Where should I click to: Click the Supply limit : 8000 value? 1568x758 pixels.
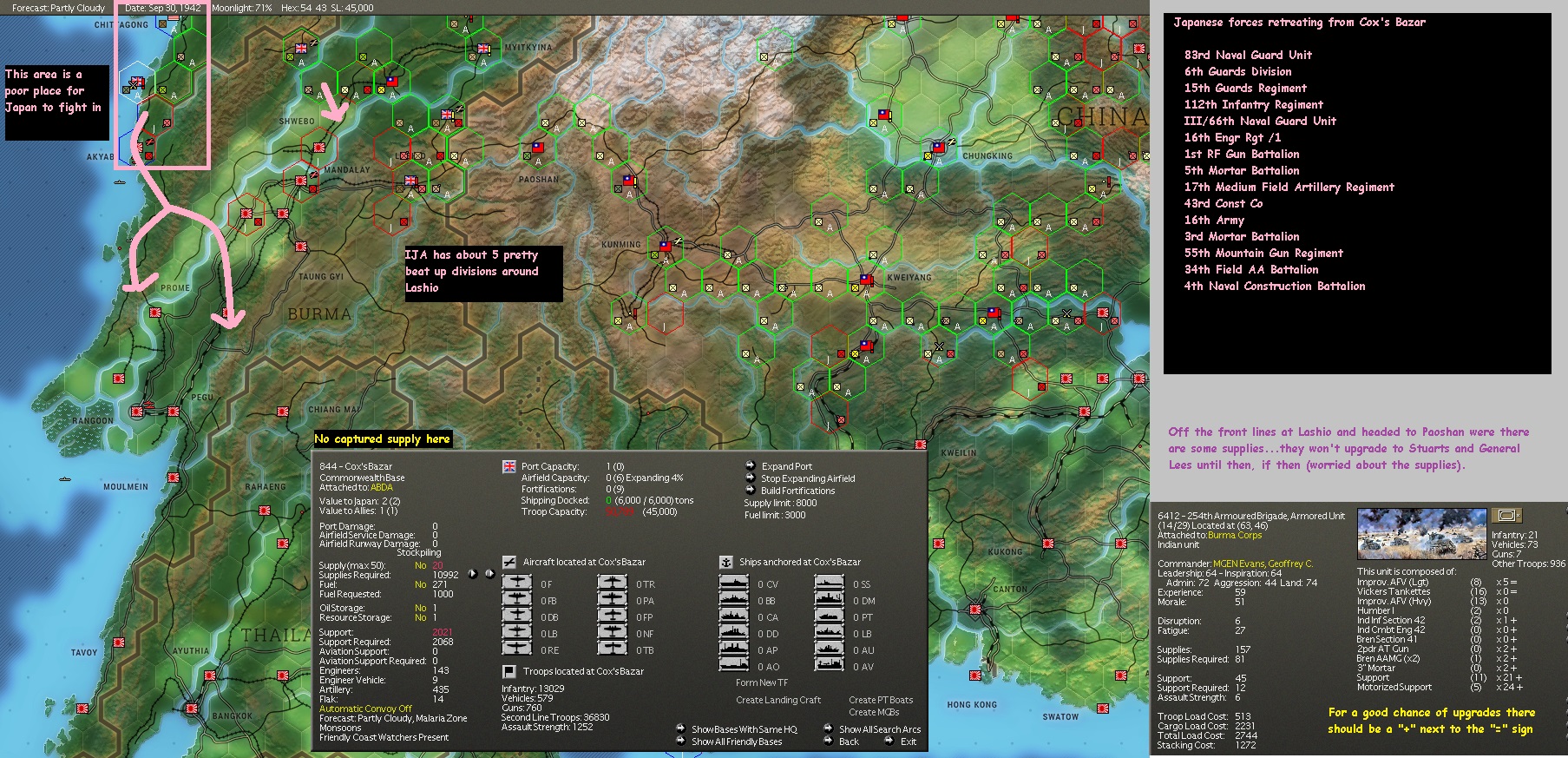(x=780, y=503)
